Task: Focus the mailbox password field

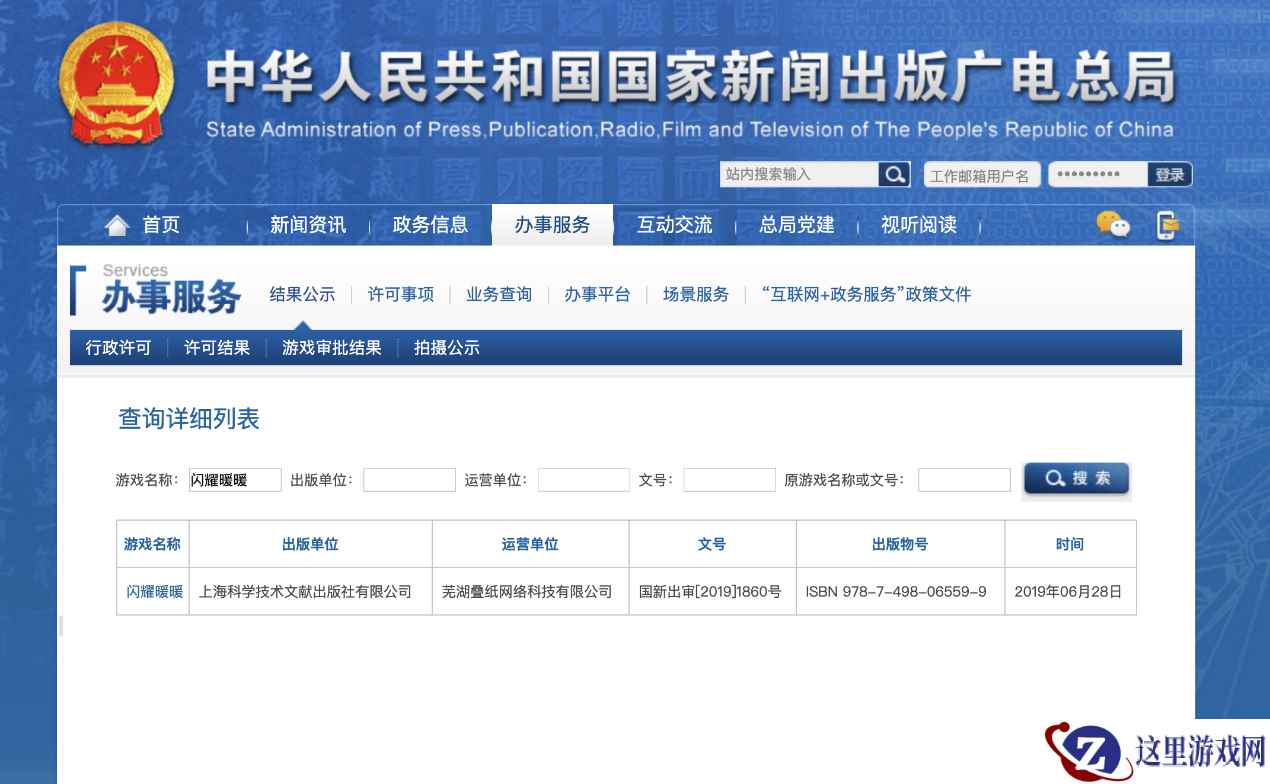Action: [1098, 174]
